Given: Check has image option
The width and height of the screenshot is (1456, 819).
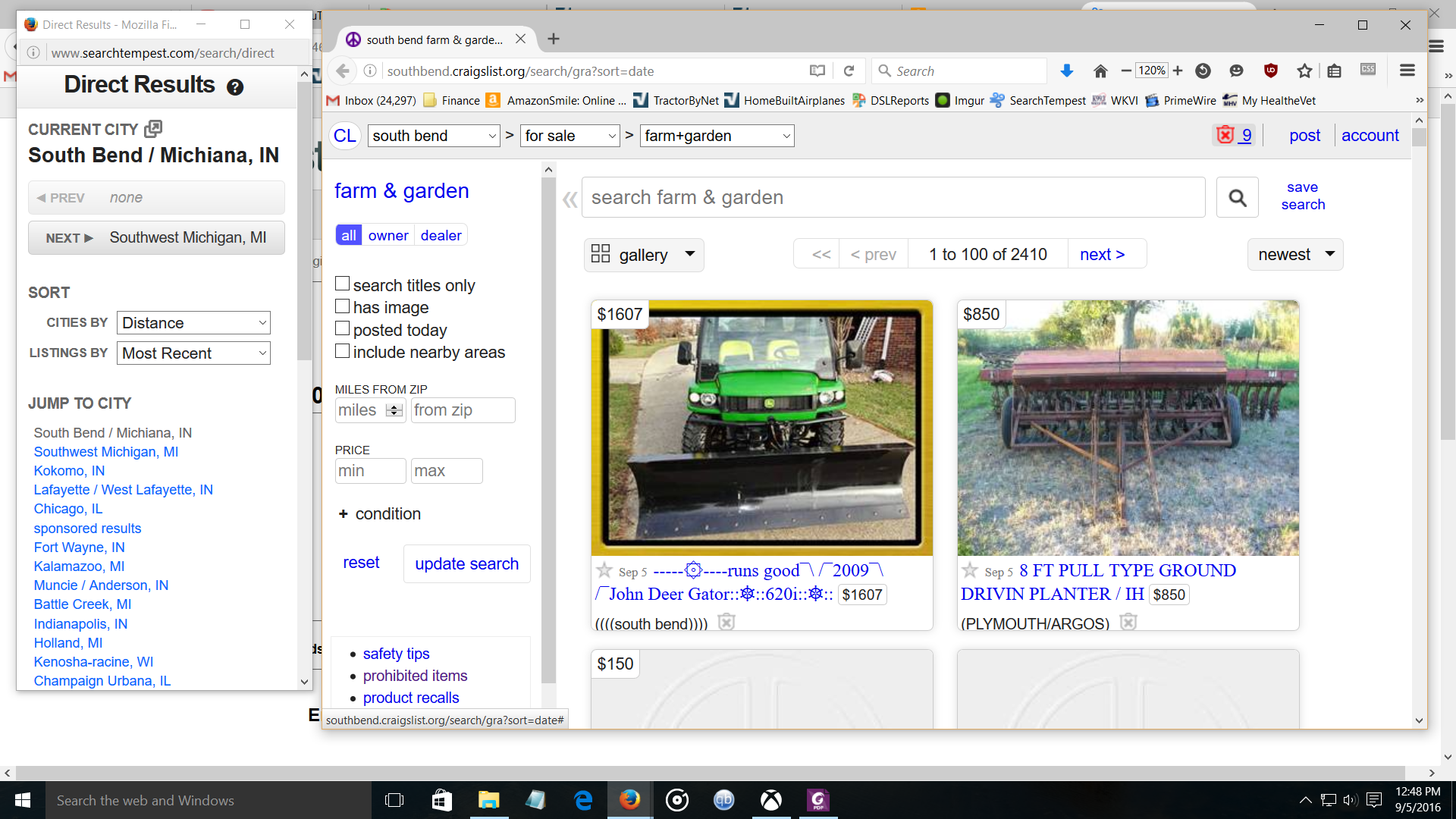Looking at the screenshot, I should pos(343,306).
